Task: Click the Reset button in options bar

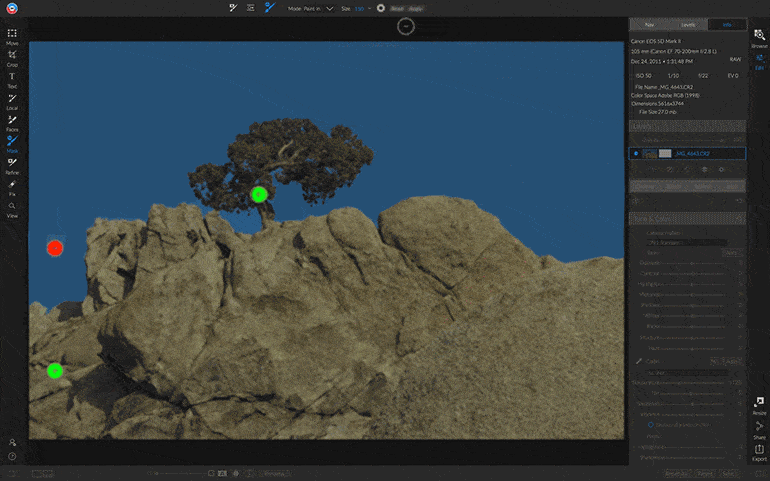Action: coord(397,8)
